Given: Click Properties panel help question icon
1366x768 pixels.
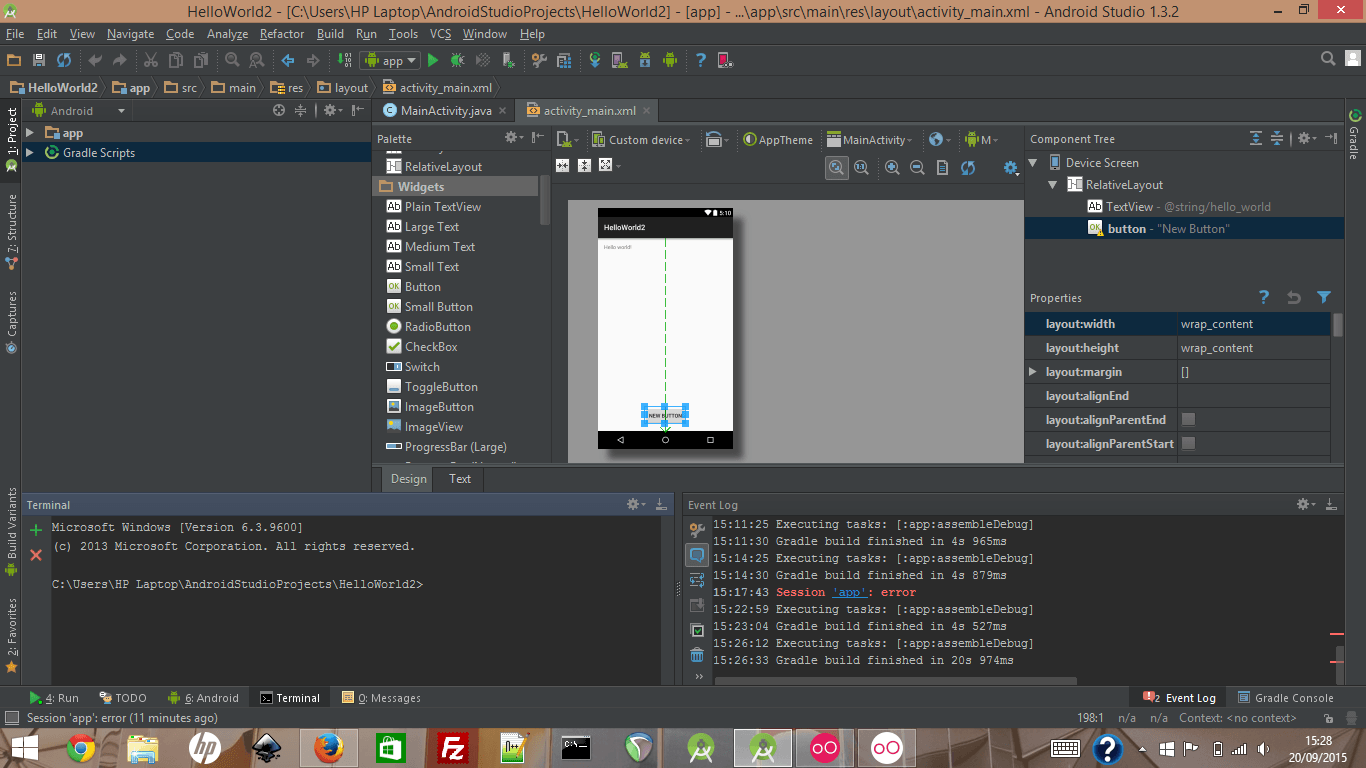Looking at the screenshot, I should coord(1264,297).
